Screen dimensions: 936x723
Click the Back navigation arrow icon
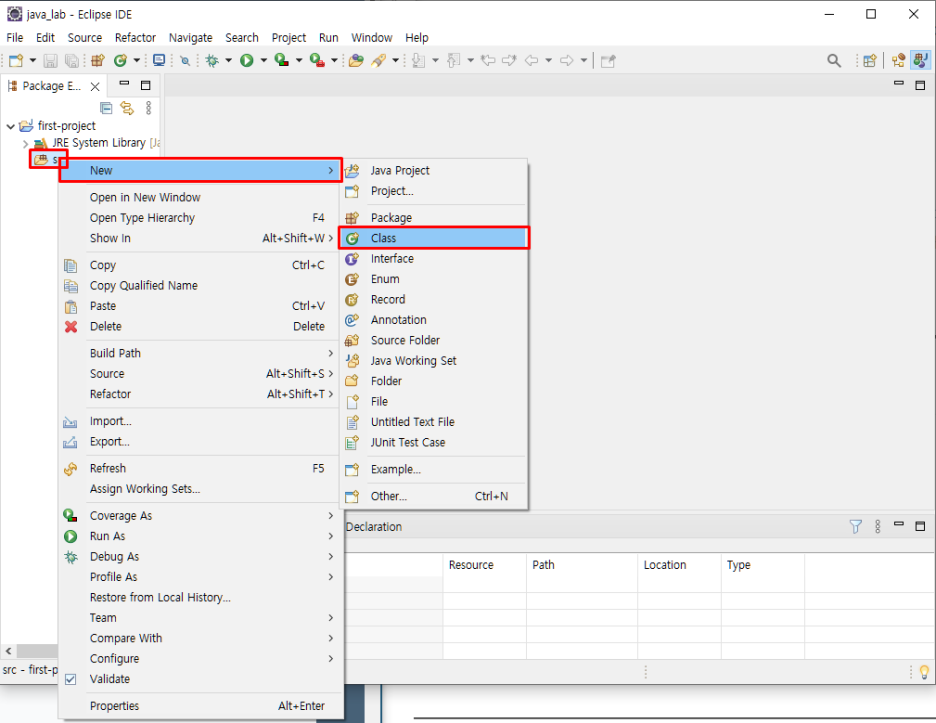point(531,60)
